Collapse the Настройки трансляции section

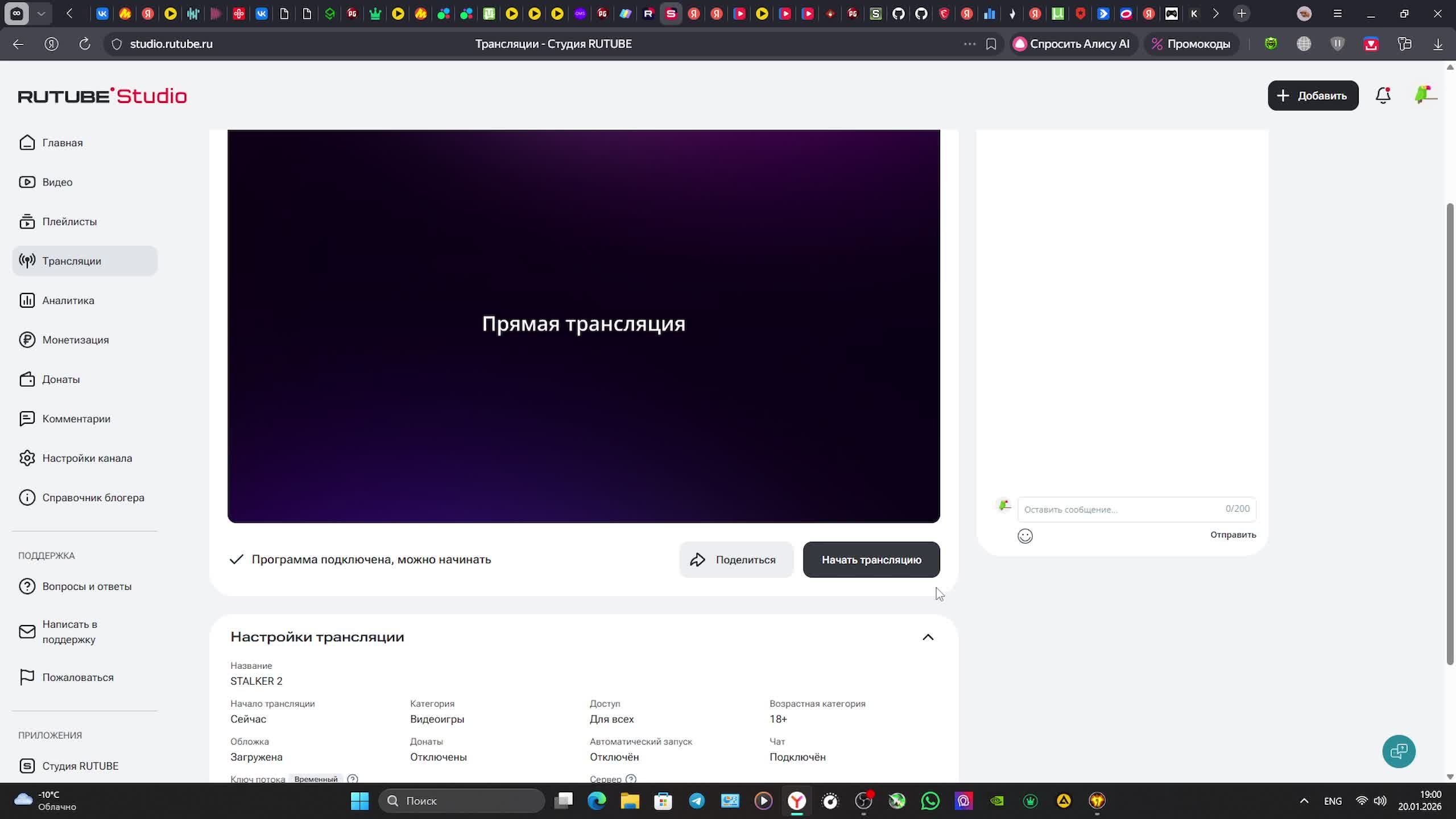click(928, 637)
